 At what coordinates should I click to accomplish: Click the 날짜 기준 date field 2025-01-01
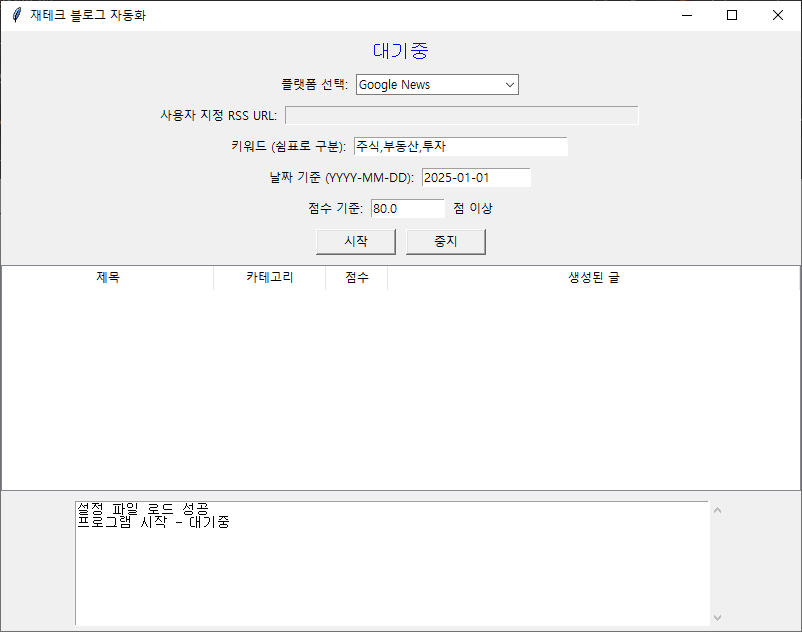[x=476, y=177]
